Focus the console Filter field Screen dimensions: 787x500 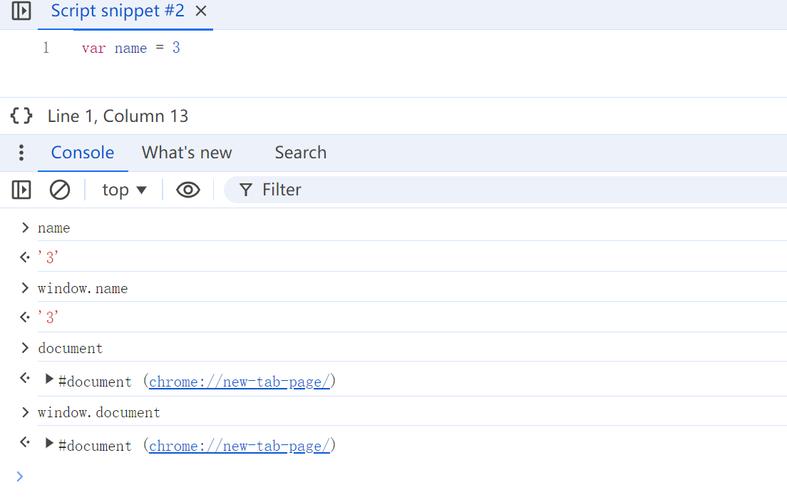click(505, 190)
